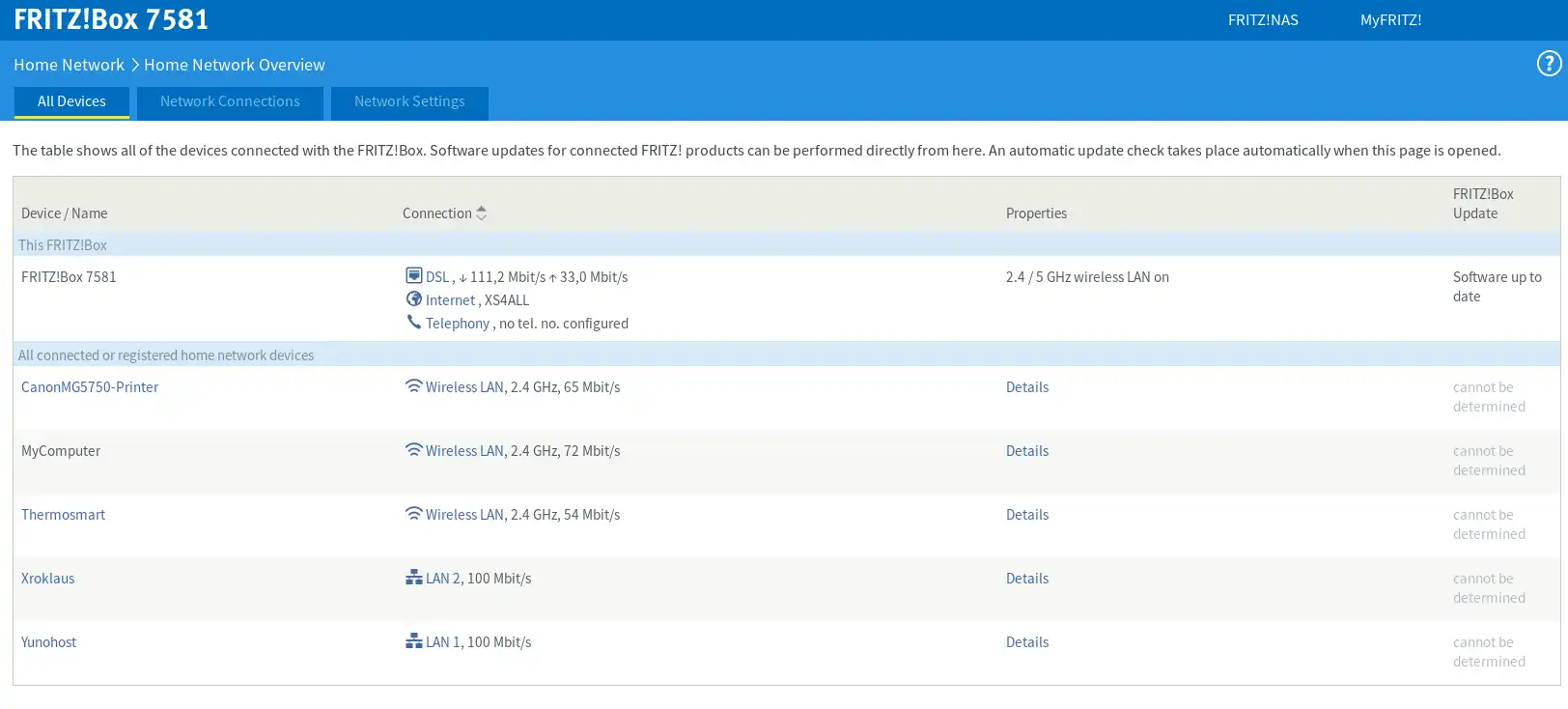Viewport: 1568px width, 709px height.
Task: Click the LAN network icon in Xroklaus row
Action: 414,578
